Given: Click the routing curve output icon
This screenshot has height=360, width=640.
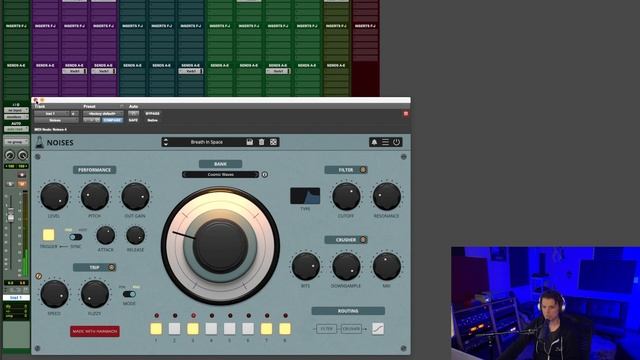Looking at the screenshot, I should pos(378,329).
